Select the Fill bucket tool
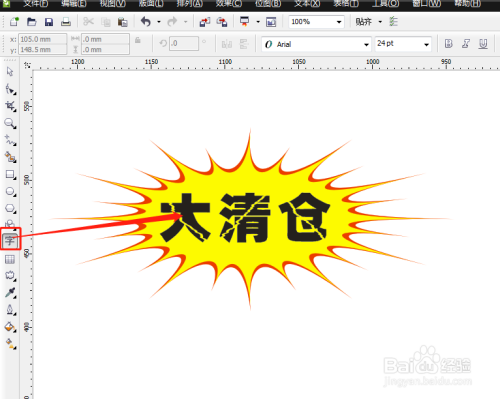 [x=10, y=327]
